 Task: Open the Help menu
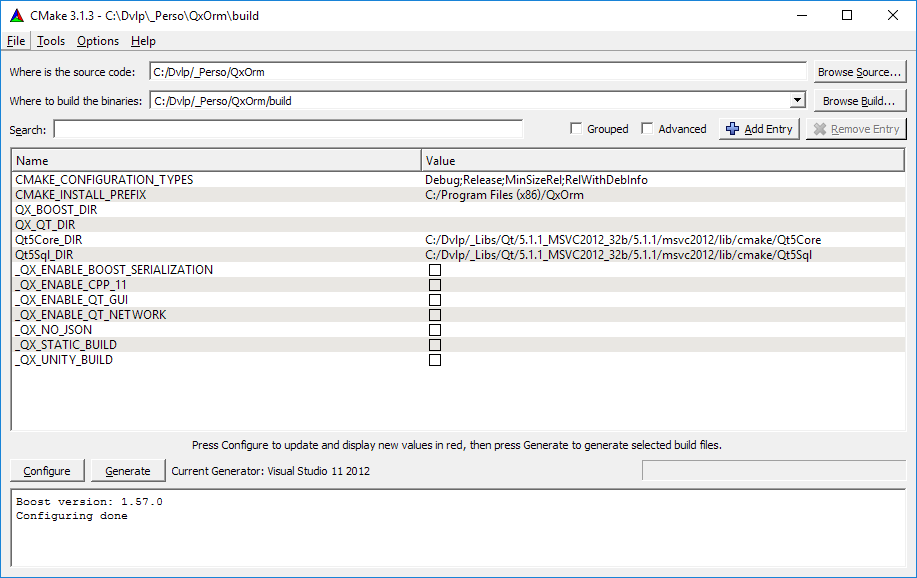point(142,40)
